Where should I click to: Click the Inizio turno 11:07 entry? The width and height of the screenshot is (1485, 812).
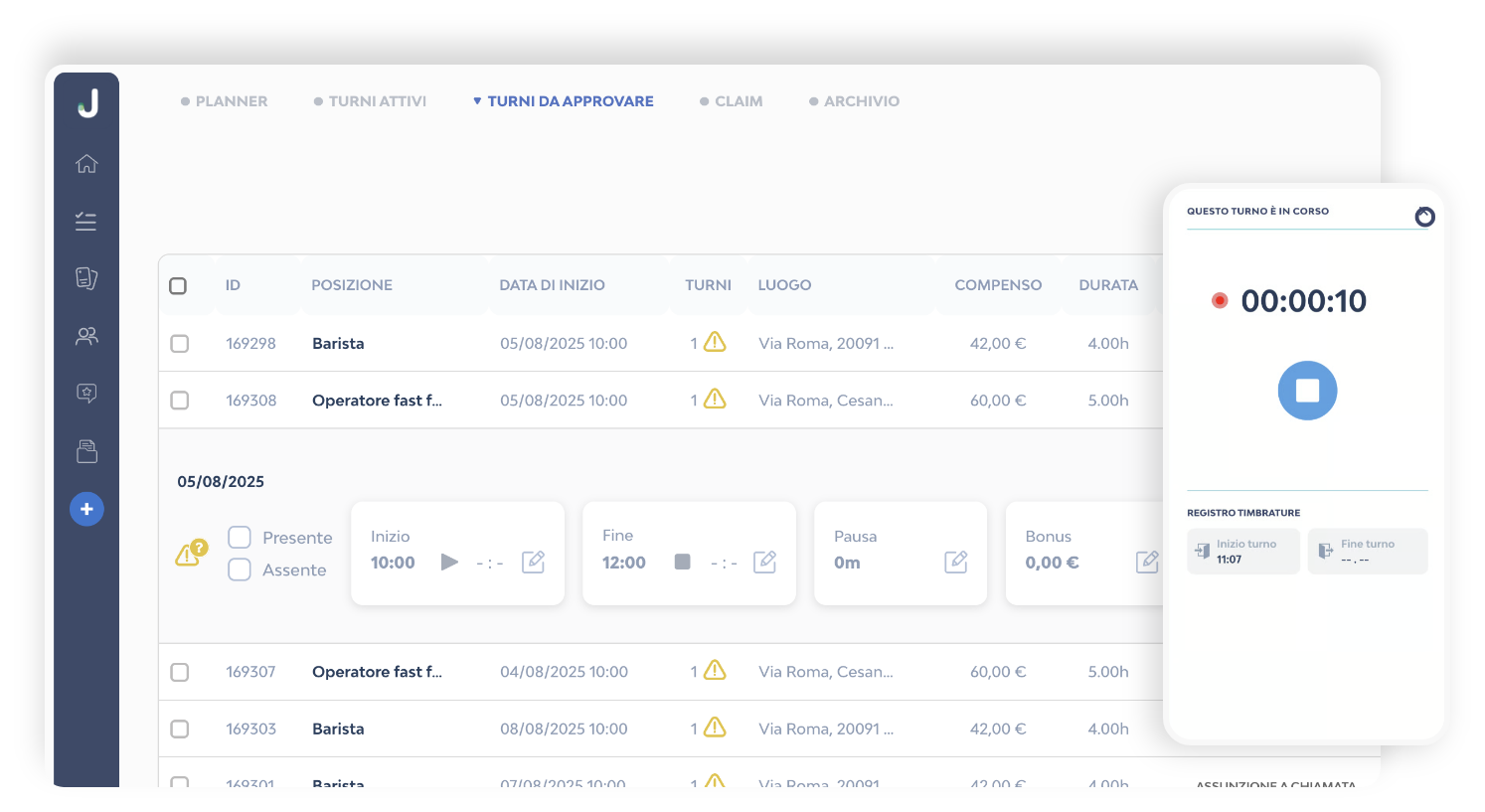pos(1243,552)
